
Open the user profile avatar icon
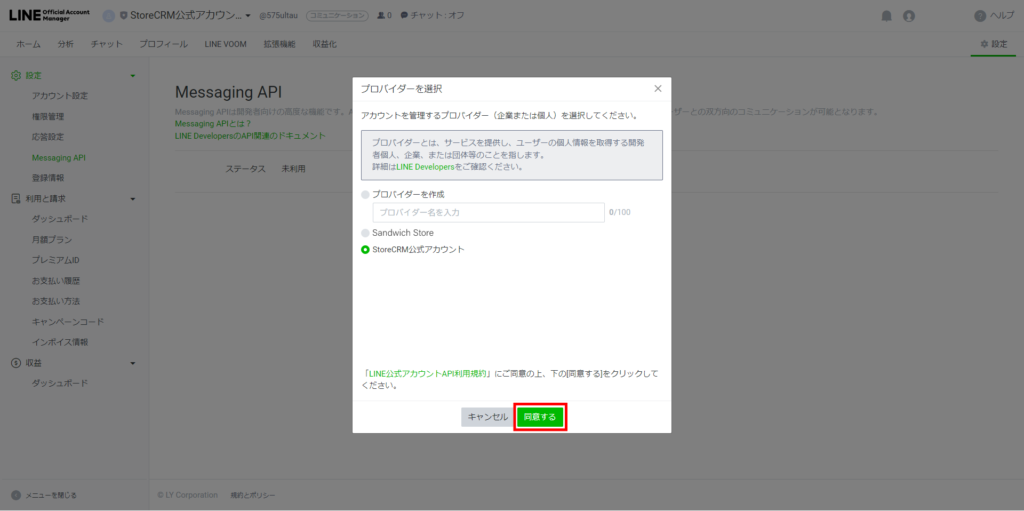point(908,16)
